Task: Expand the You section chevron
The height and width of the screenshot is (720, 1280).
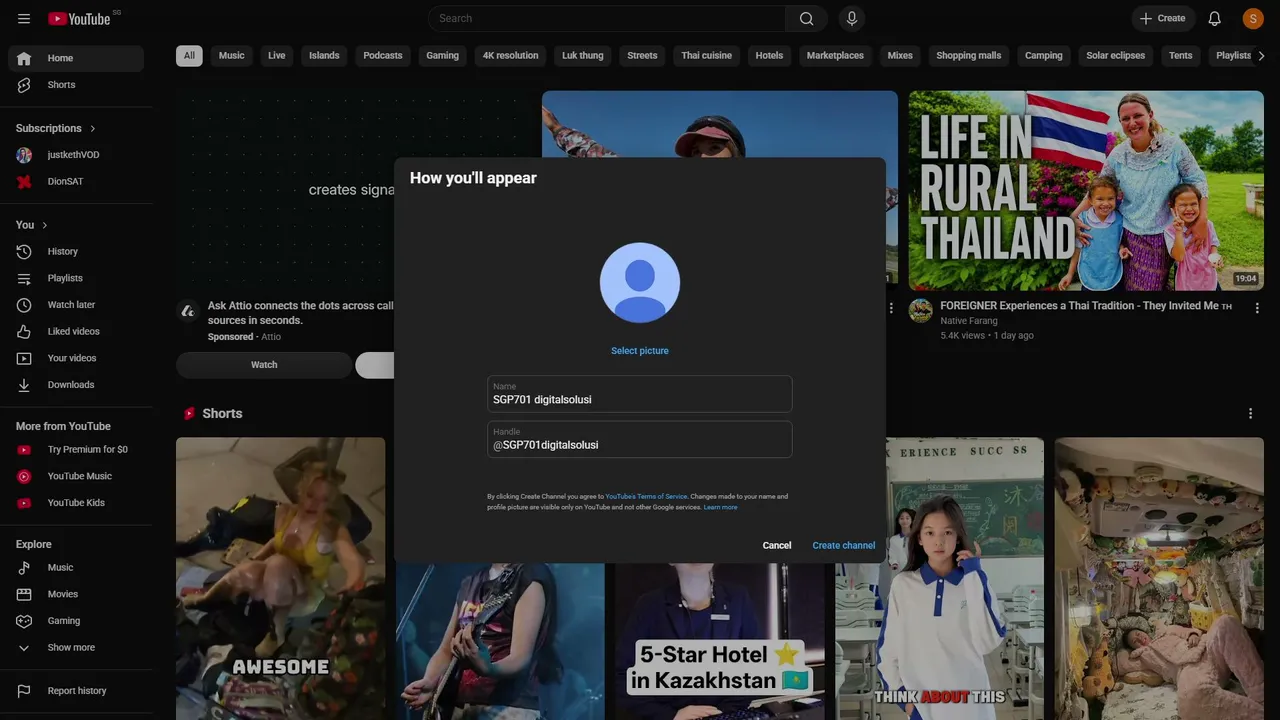Action: [x=45, y=225]
